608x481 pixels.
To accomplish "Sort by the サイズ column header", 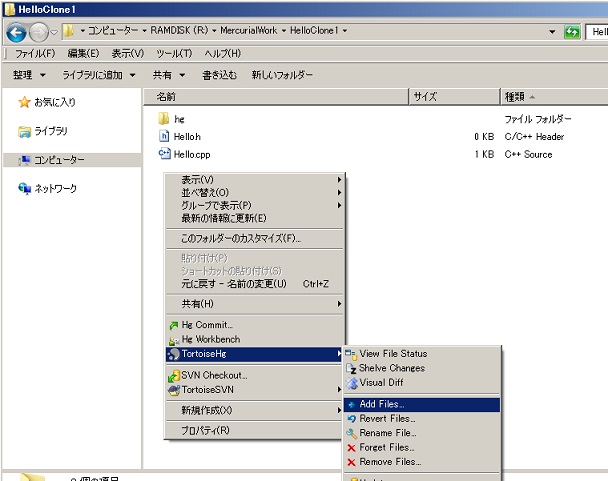I will [x=454, y=97].
